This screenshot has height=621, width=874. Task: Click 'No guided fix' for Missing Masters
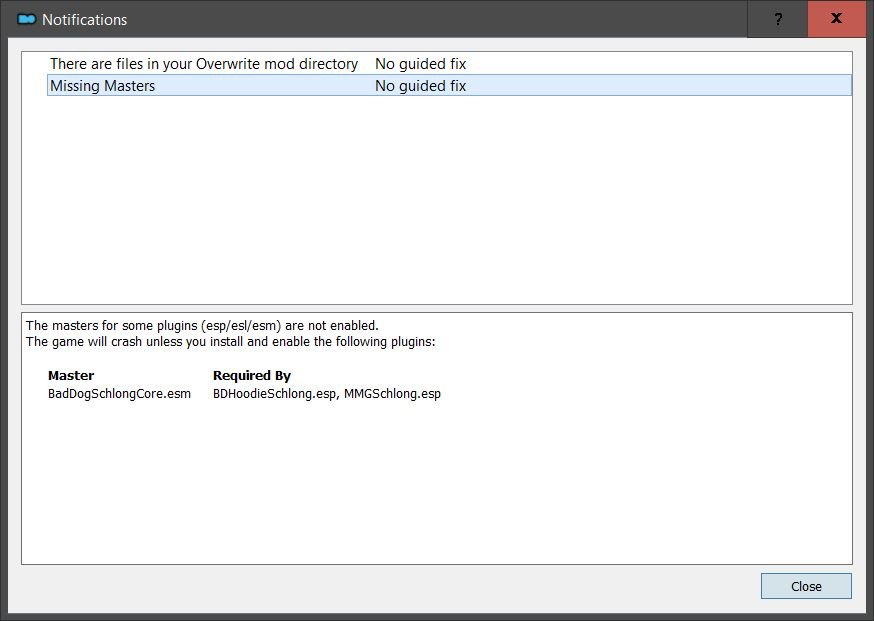[420, 85]
